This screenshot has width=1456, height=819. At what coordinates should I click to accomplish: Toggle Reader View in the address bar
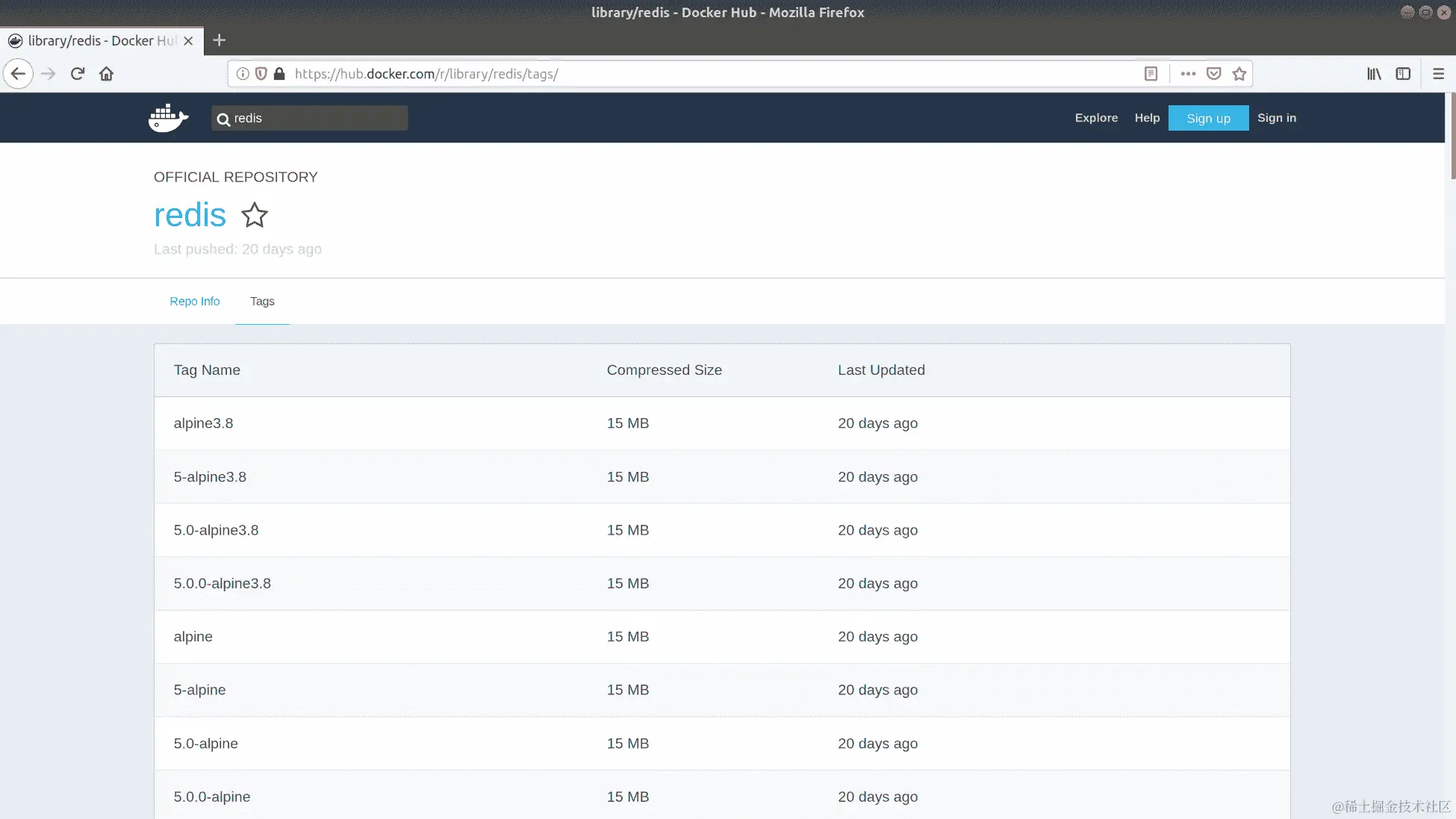[x=1151, y=74]
